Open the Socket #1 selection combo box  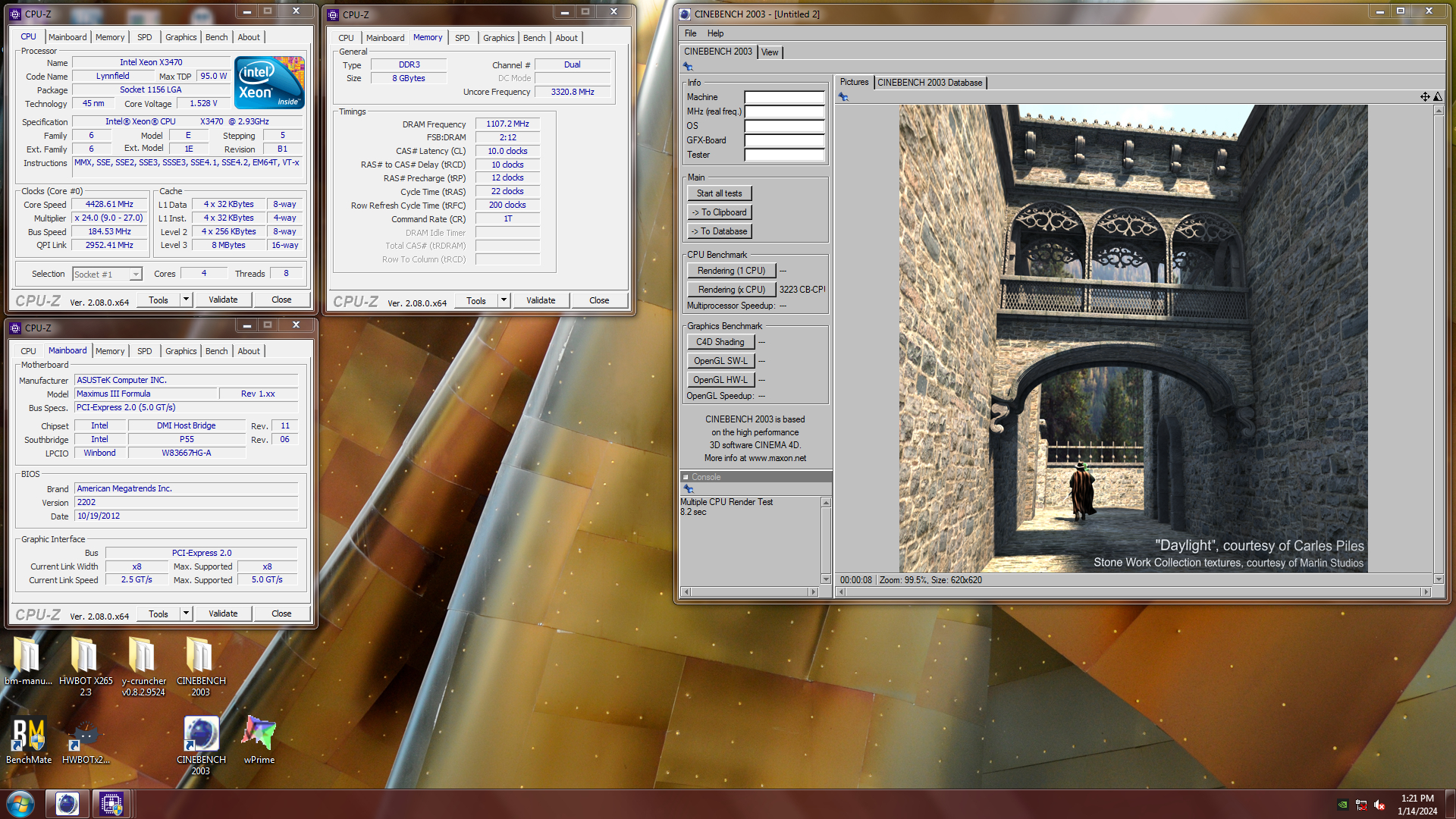tap(107, 274)
